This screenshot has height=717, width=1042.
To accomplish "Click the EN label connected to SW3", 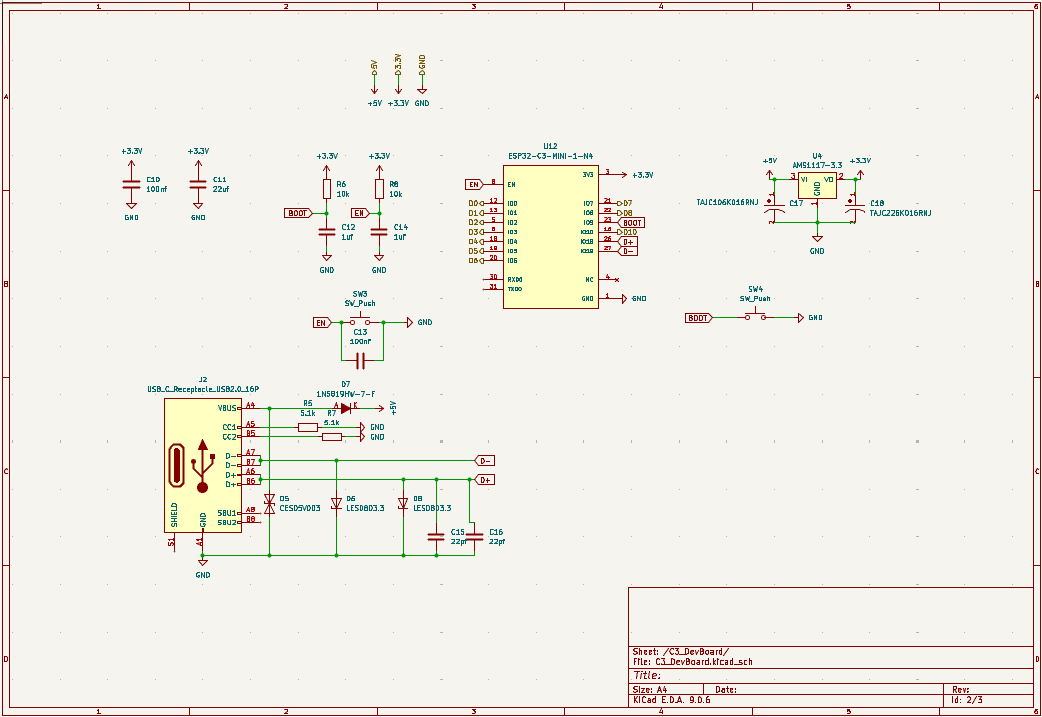I will coord(322,320).
